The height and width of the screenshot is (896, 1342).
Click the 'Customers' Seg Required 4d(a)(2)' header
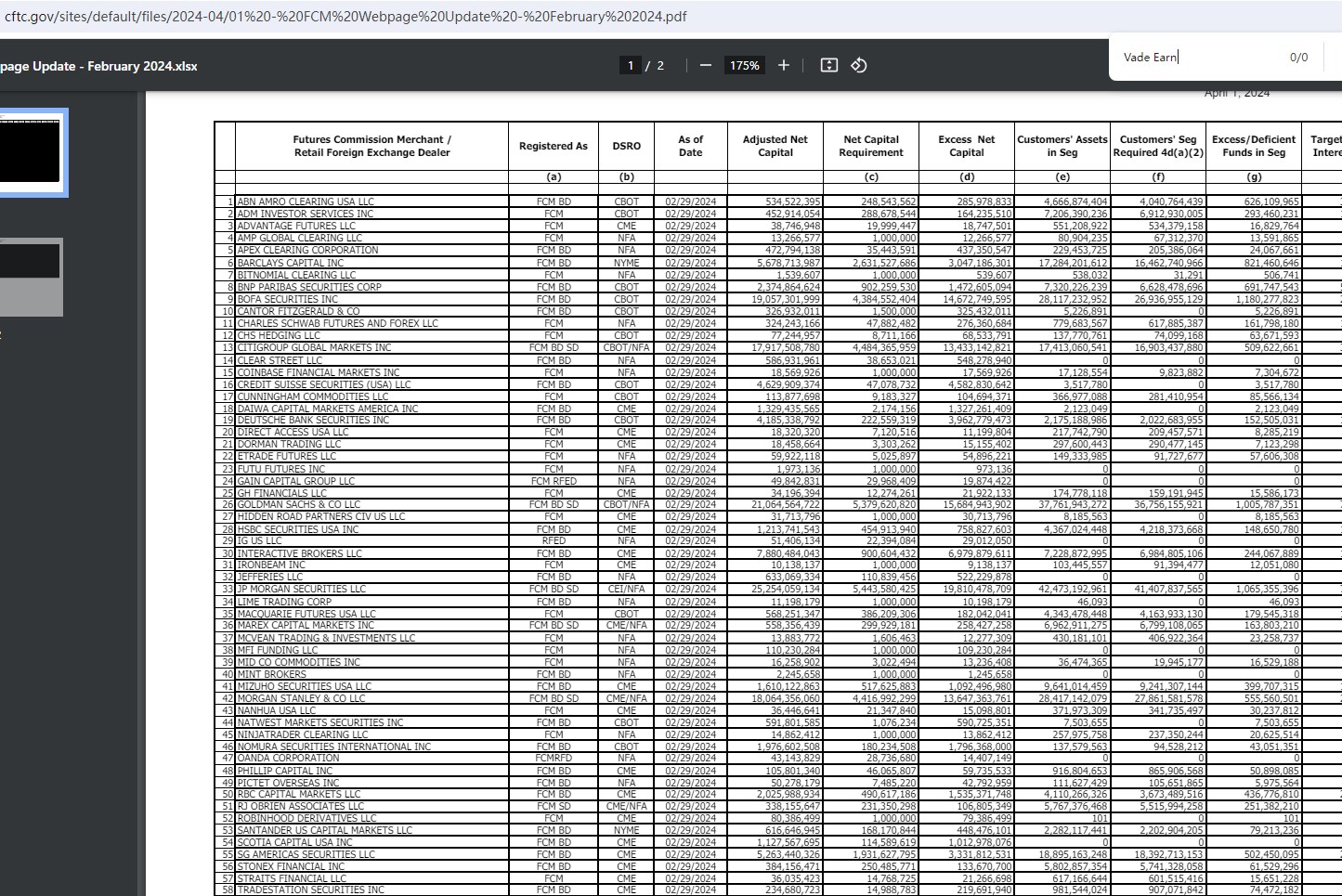[1158, 146]
